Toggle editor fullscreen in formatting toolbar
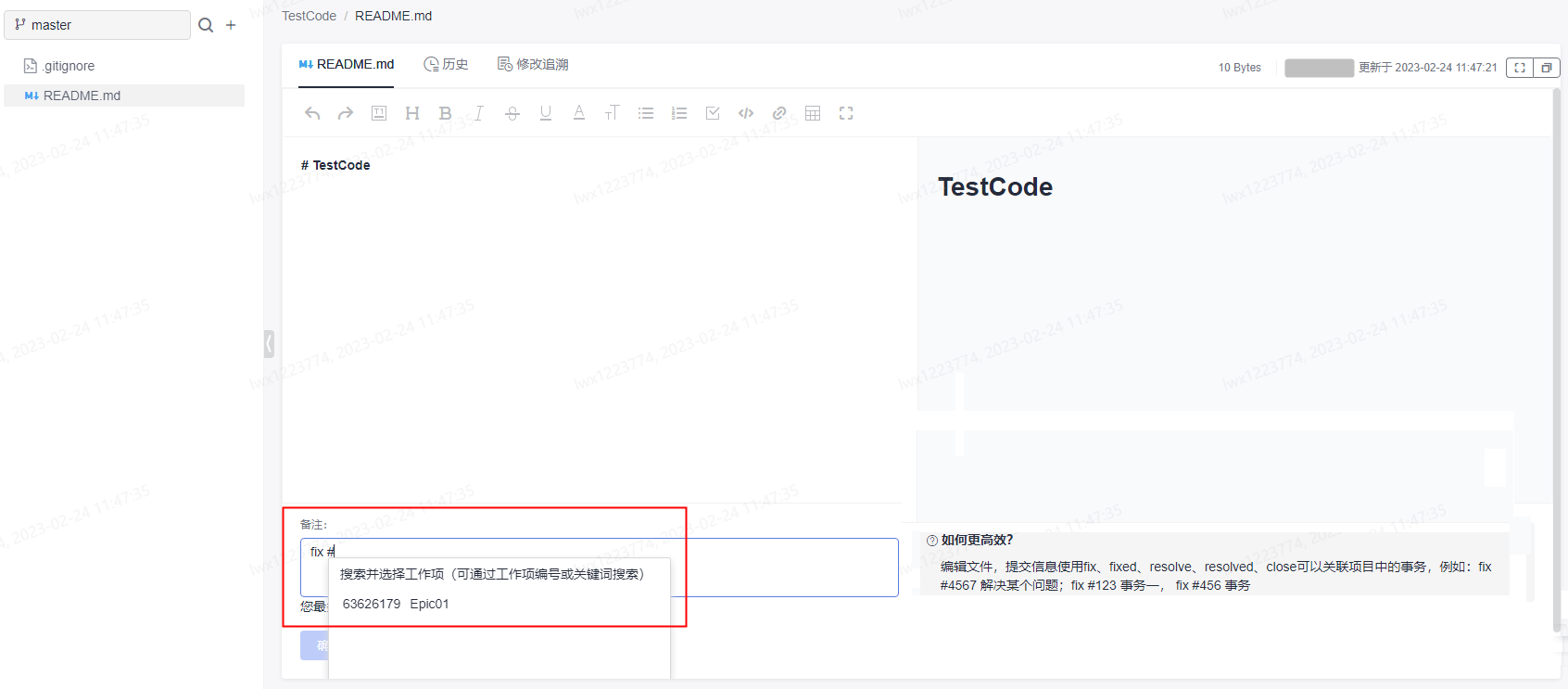This screenshot has width=1568, height=689. 846,113
